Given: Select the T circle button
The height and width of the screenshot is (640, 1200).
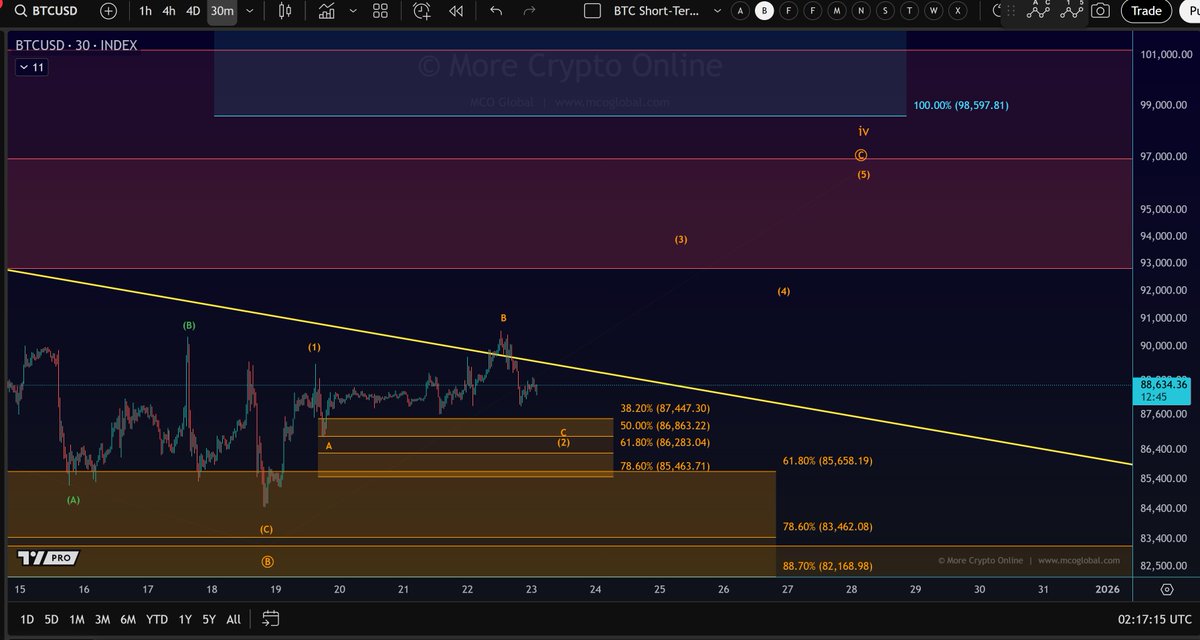Looking at the screenshot, I should pyautogui.click(x=909, y=11).
